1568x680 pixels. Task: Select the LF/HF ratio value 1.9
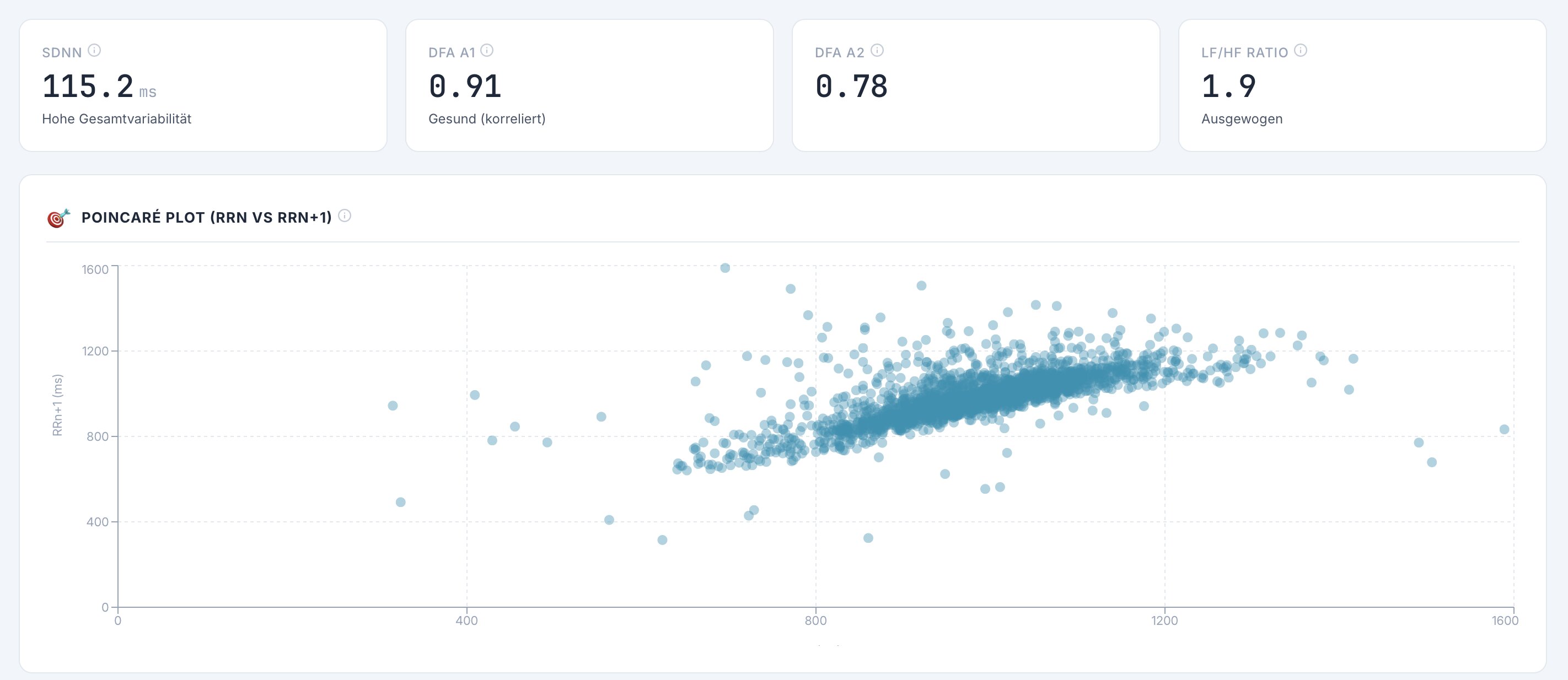[1228, 86]
